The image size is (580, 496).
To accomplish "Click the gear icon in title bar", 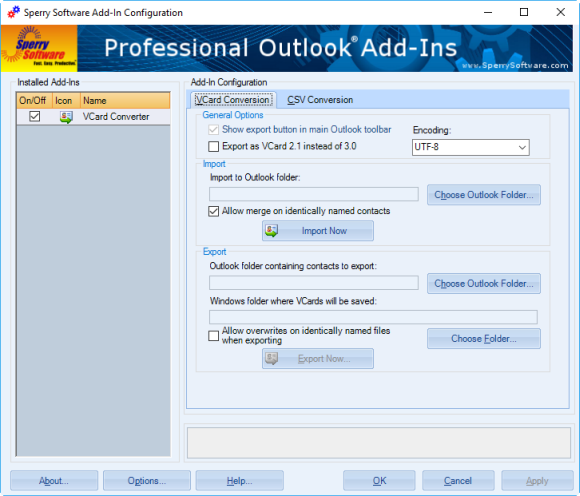I will coord(13,12).
